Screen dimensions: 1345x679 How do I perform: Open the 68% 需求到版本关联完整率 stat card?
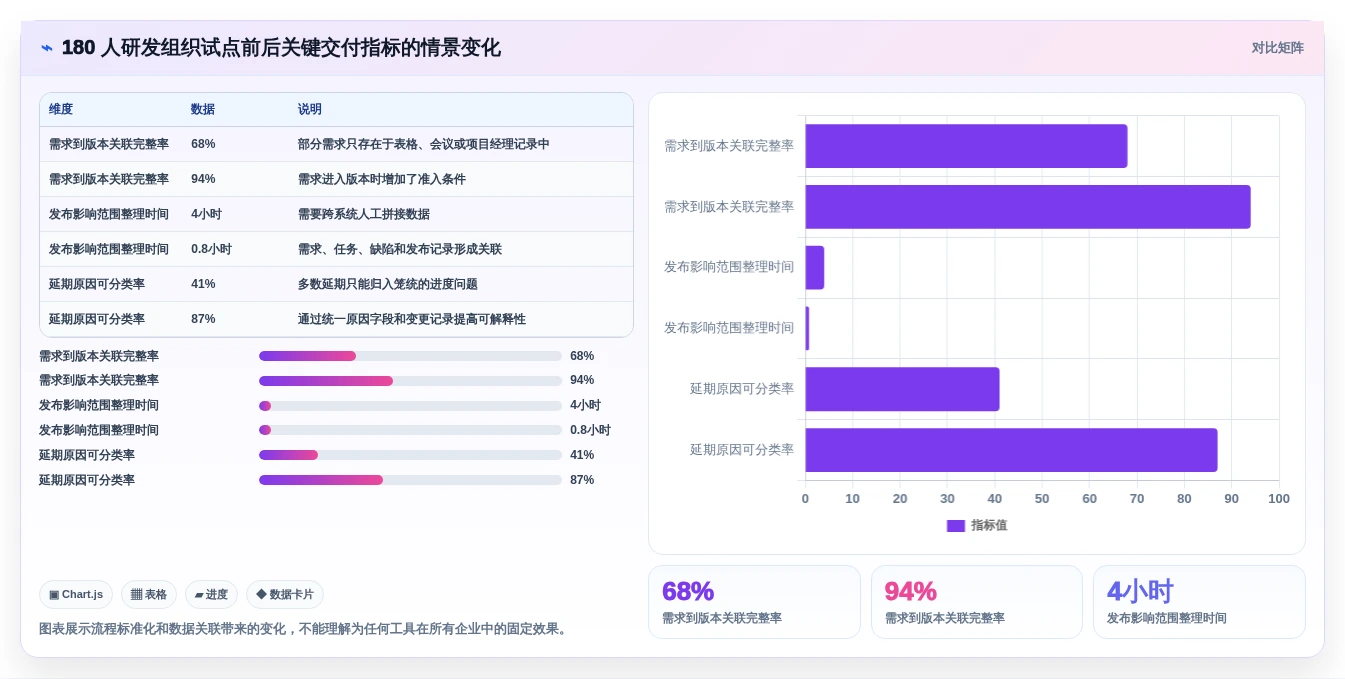click(x=754, y=602)
